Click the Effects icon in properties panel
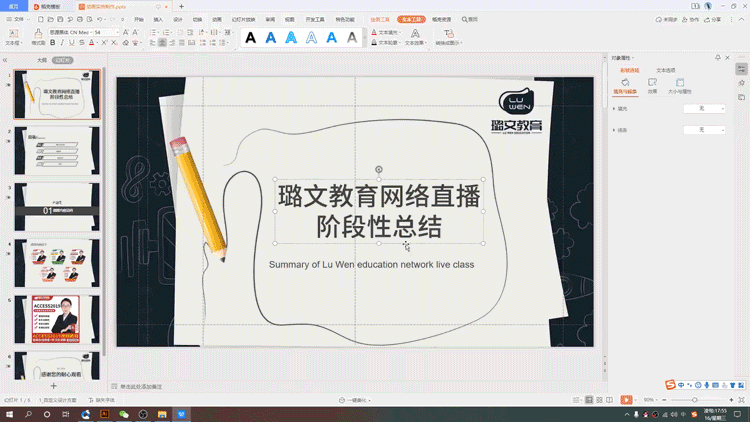Image resolution: width=750 pixels, height=422 pixels. tap(652, 83)
